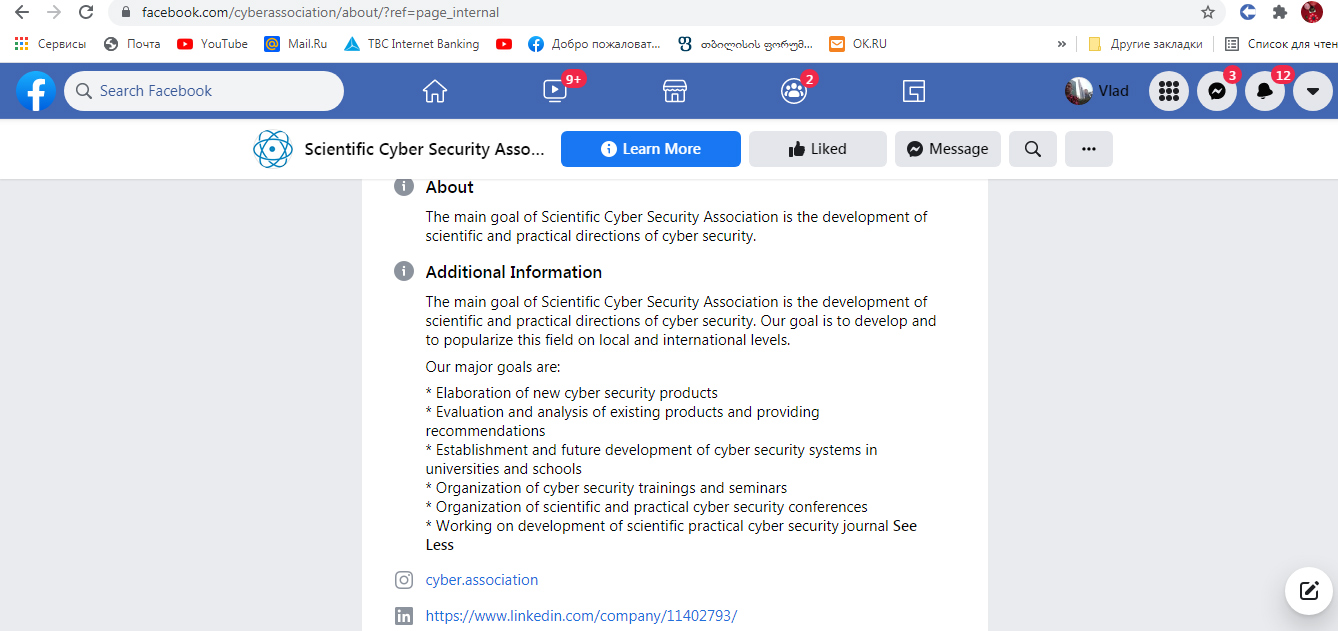Open the Gaming icon in navbar
The width and height of the screenshot is (1338, 631).
(913, 91)
